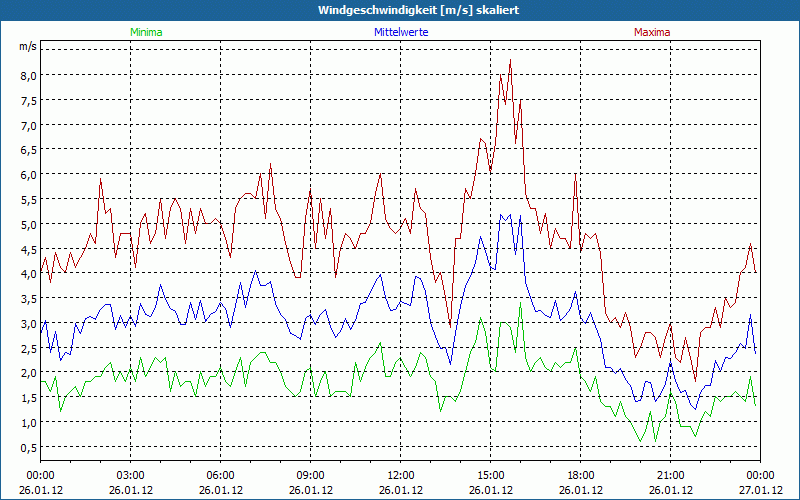
Task: Select the 06:00 time axis label
Action: coord(221,475)
